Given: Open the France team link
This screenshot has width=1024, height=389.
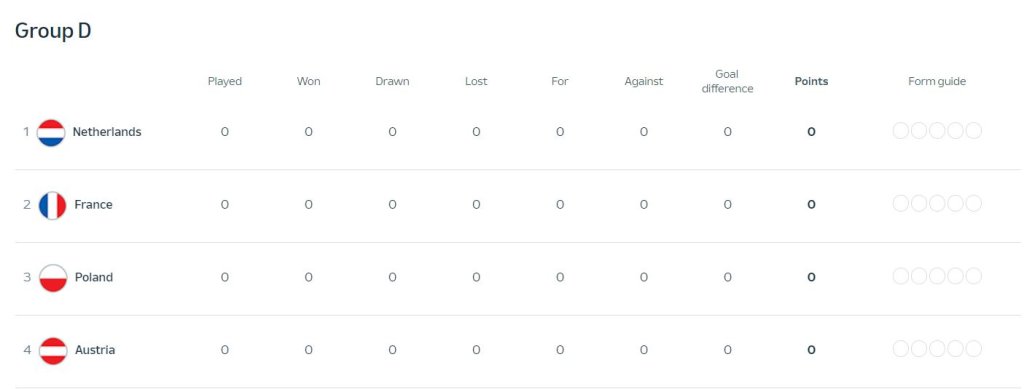Looking at the screenshot, I should (93, 204).
